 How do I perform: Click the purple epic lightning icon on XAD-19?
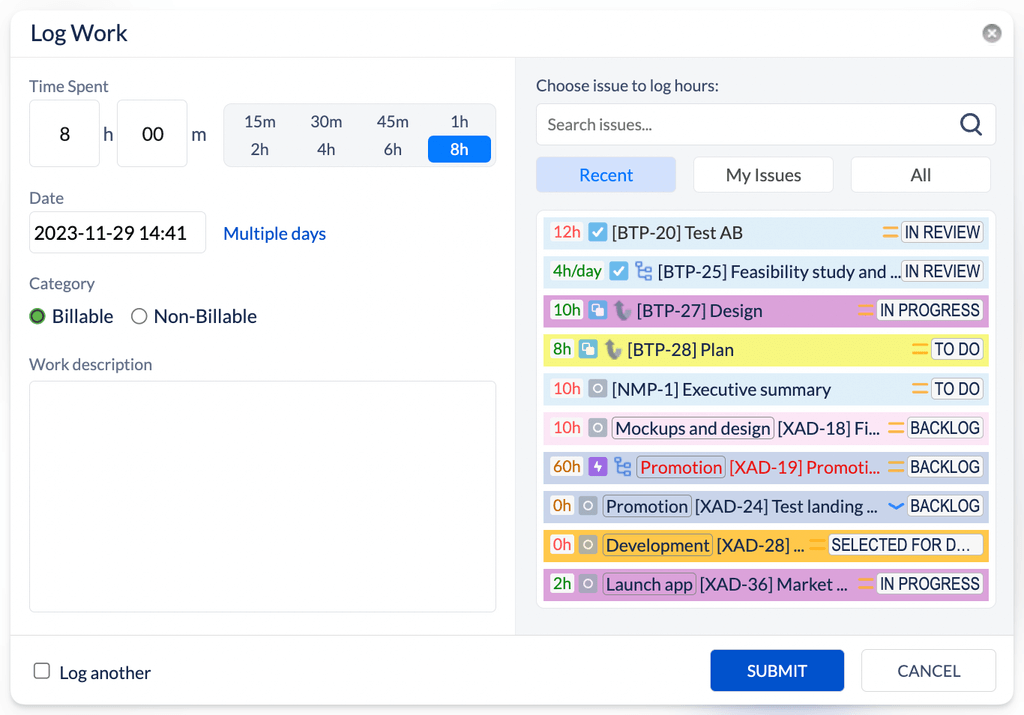click(598, 467)
